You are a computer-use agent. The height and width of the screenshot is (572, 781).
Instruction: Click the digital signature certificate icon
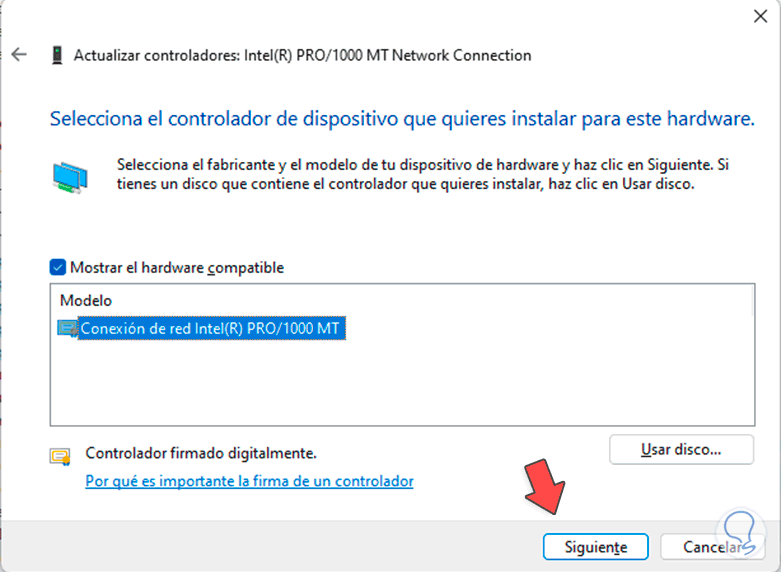[x=60, y=456]
